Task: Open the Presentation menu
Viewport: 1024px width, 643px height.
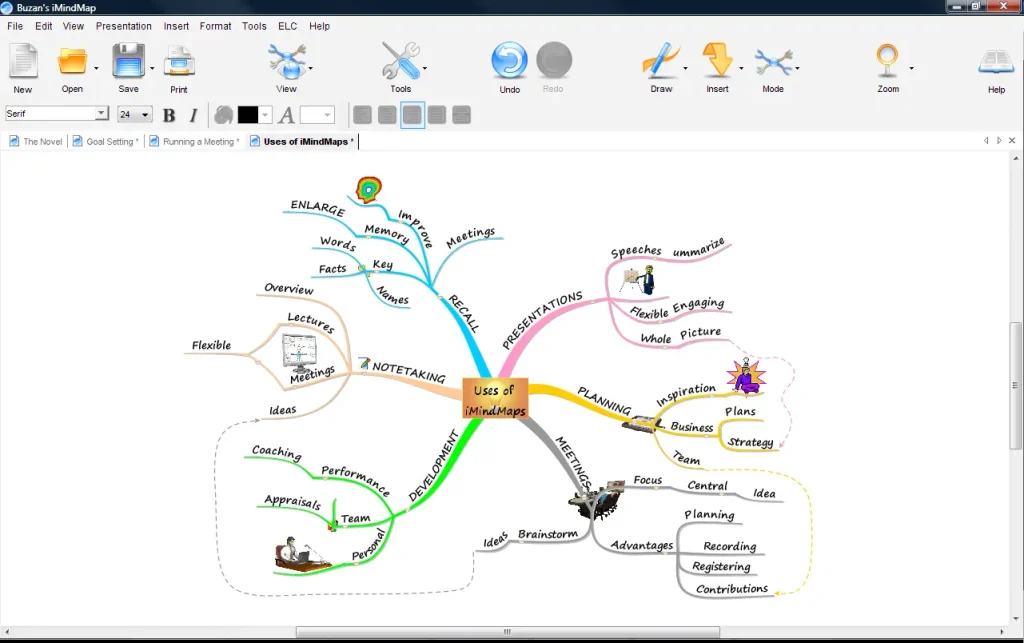Action: (x=123, y=26)
